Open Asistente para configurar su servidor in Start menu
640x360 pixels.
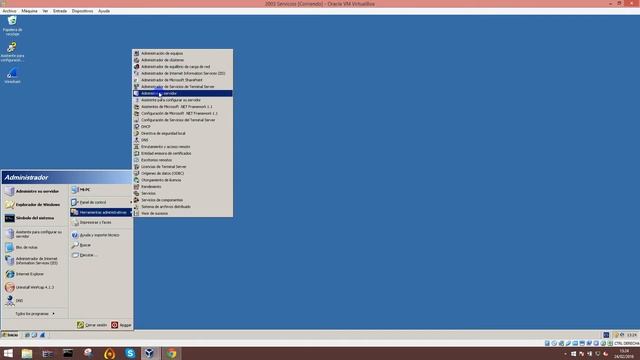pyautogui.click(x=35, y=234)
